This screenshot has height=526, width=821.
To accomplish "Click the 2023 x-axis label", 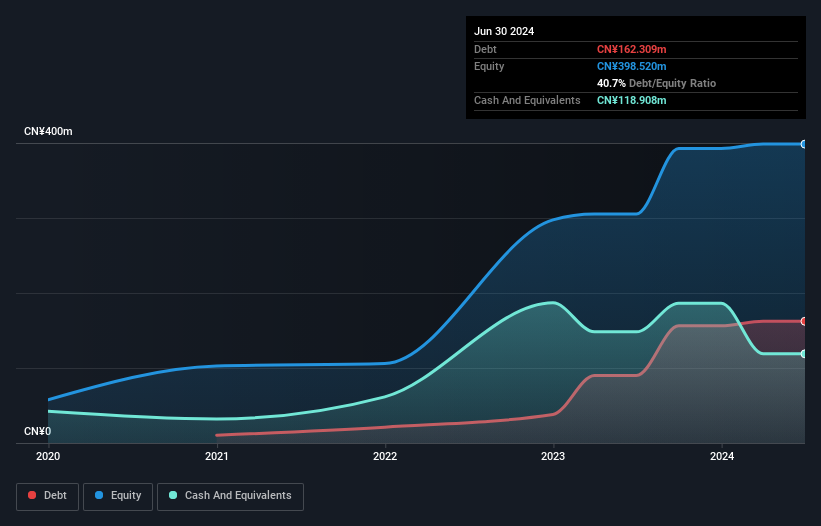I will (553, 456).
